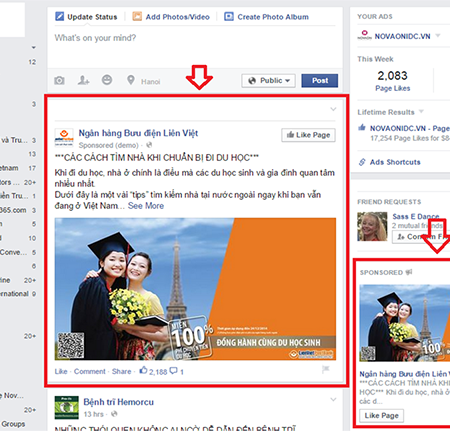Screen dimensions: 450x431
Task: Expand left sidebar dropdown arrow
Action: (x=33, y=47)
